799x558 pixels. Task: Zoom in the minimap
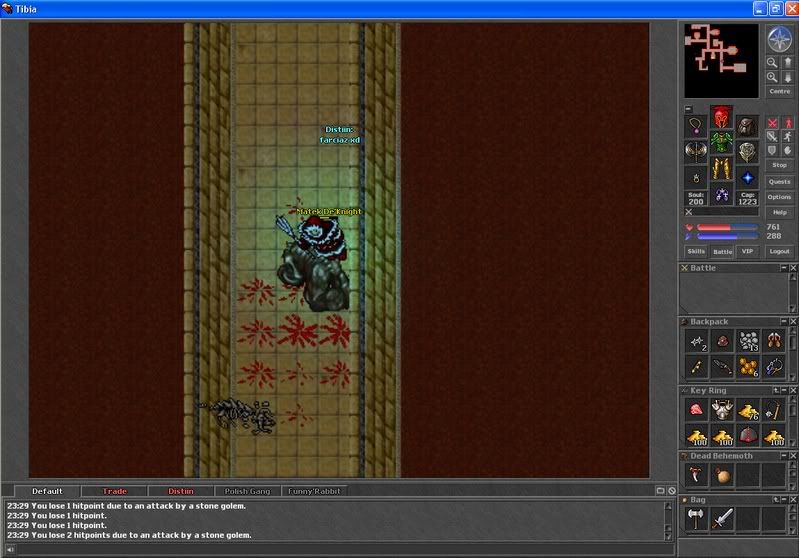click(x=773, y=77)
